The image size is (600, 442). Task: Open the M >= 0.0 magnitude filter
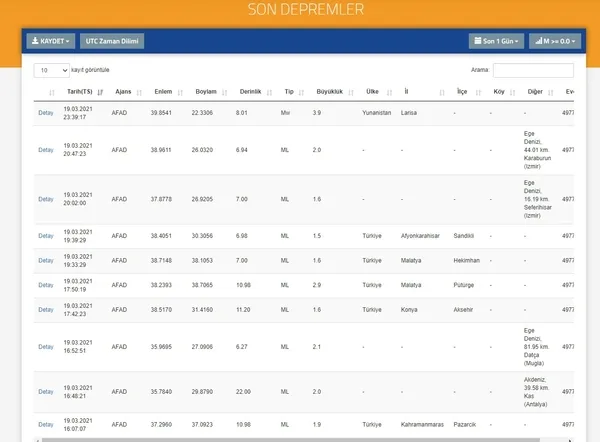coord(554,41)
